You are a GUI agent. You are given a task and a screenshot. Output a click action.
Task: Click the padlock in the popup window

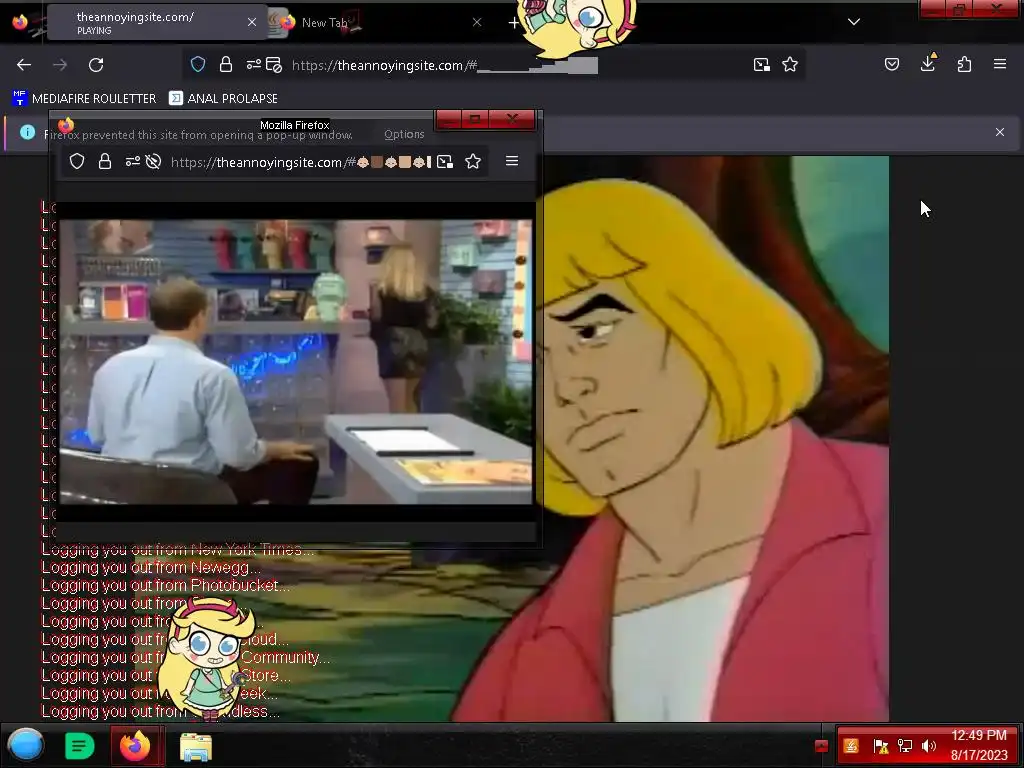[104, 161]
